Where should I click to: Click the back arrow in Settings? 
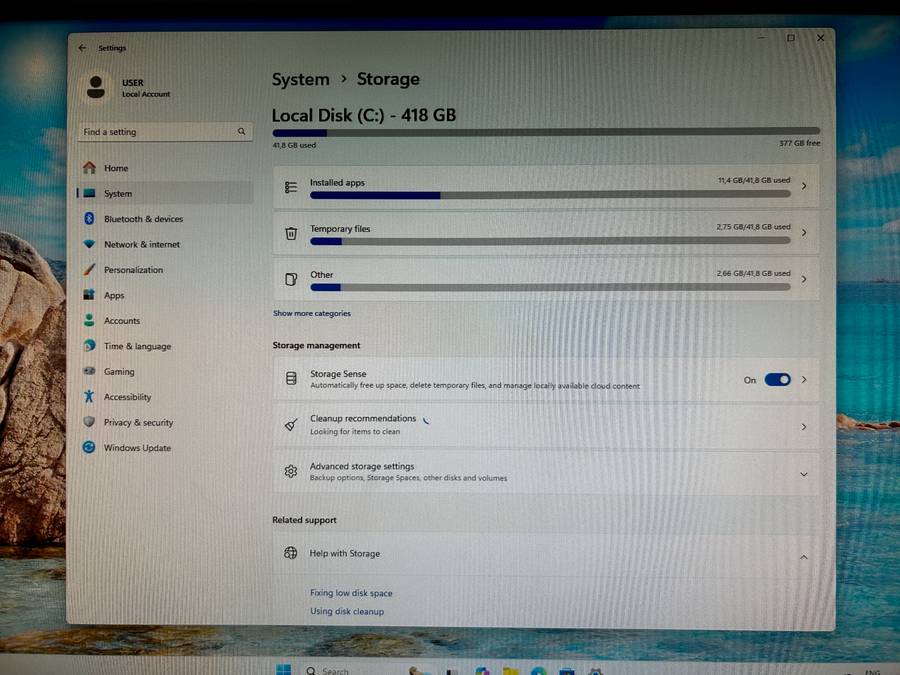(82, 48)
